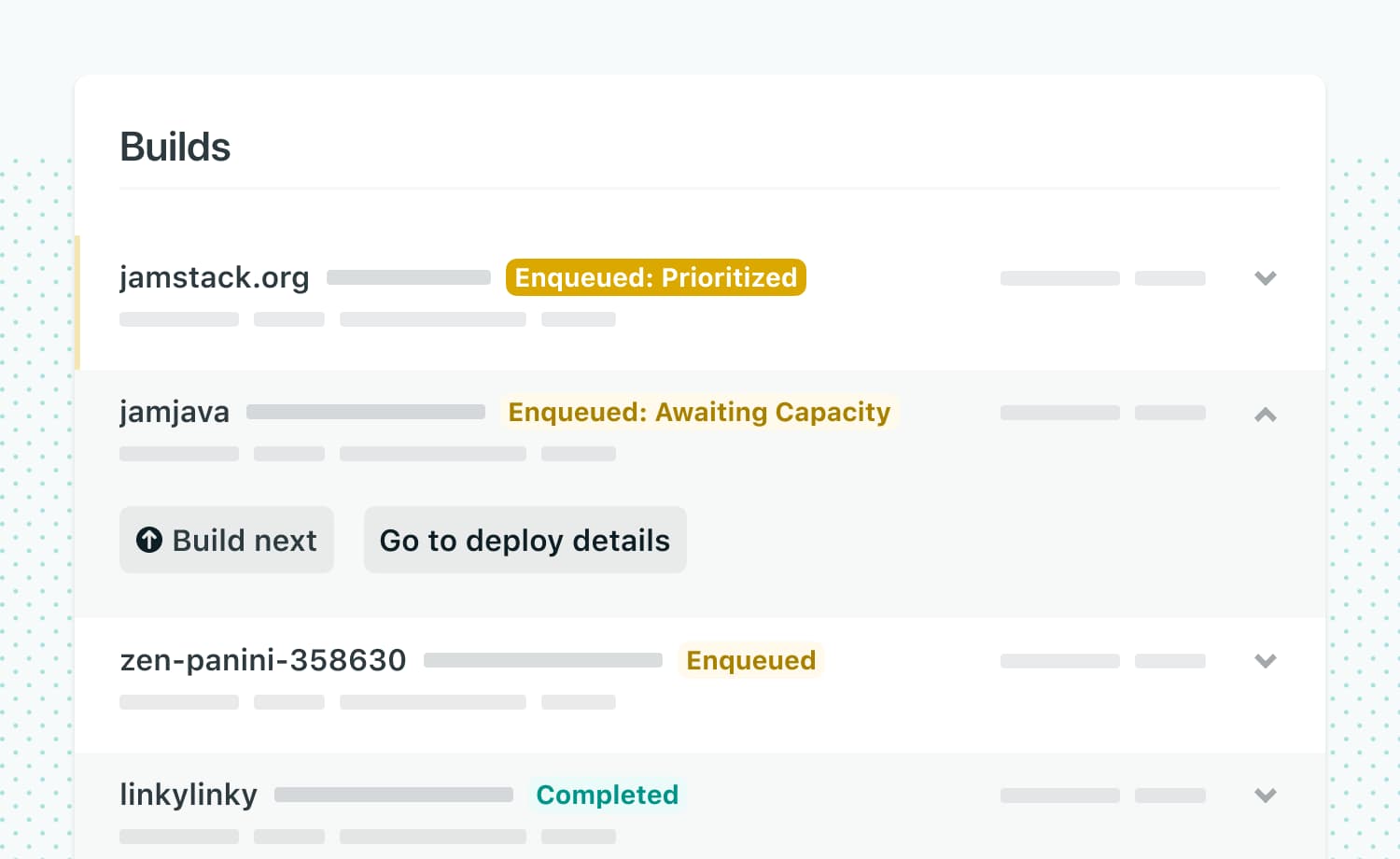Click the gray placeholder bar beside jamjava
Viewport: 1400px width, 859px height.
coord(366,412)
